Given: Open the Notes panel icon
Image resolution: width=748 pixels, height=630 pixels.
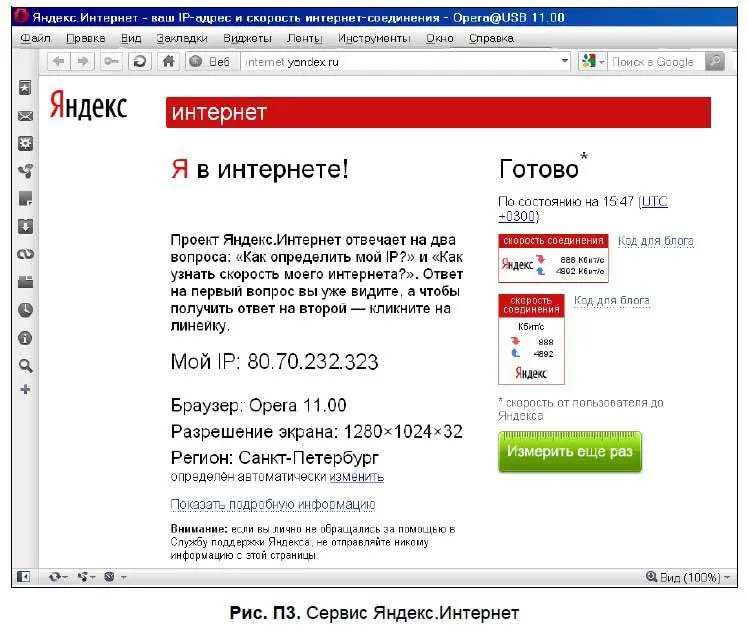Looking at the screenshot, I should 26,199.
